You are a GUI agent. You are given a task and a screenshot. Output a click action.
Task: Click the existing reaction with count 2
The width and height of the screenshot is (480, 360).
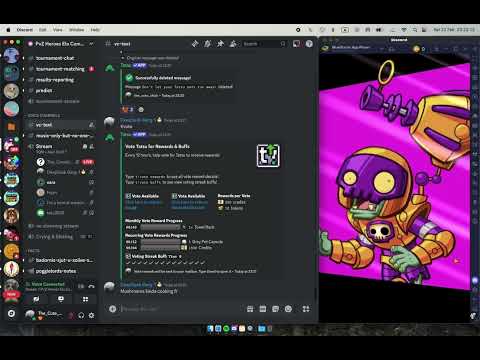(x=128, y=109)
